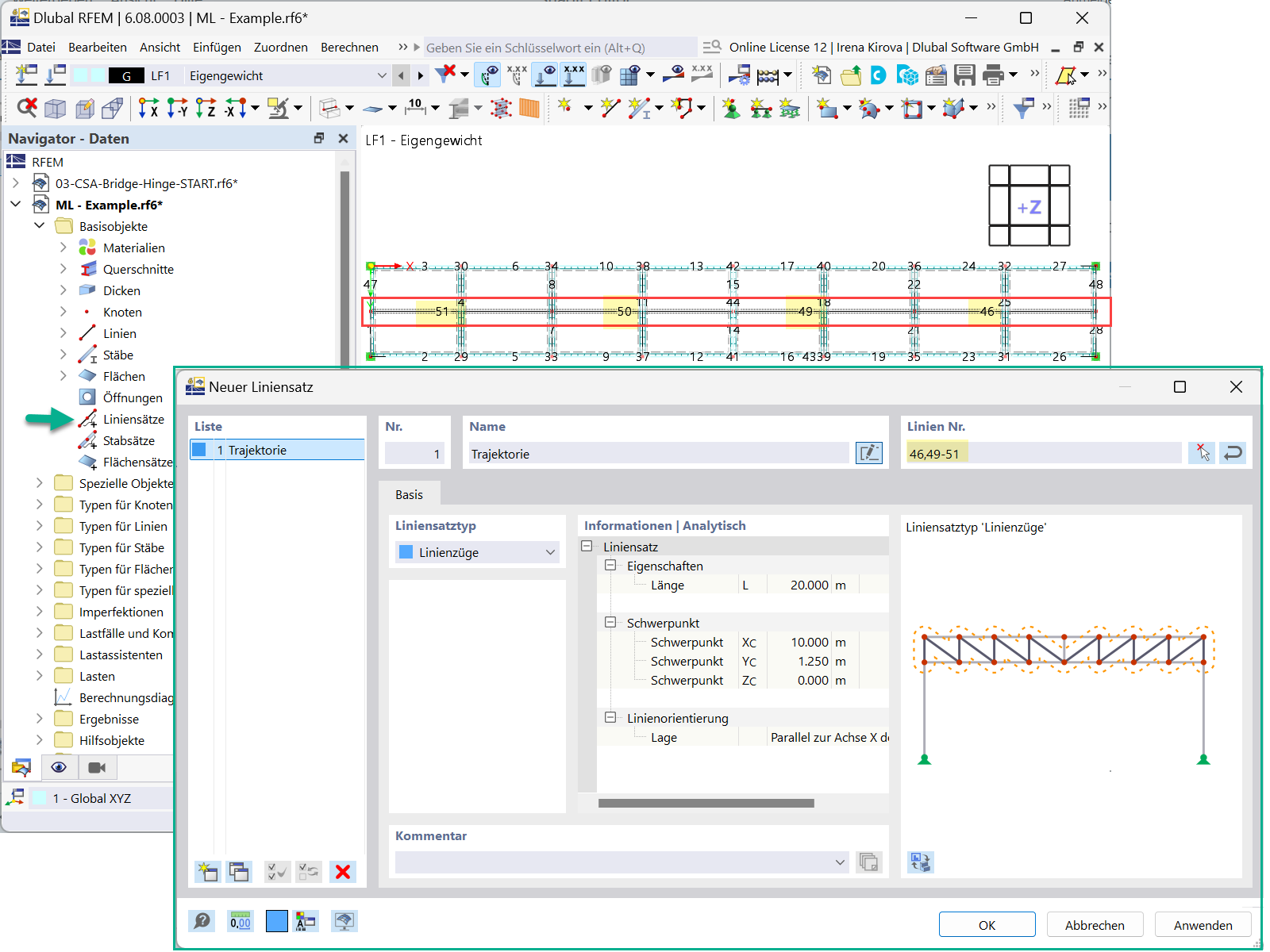
Task: Open the Bearbeiten menu
Action: 98,48
